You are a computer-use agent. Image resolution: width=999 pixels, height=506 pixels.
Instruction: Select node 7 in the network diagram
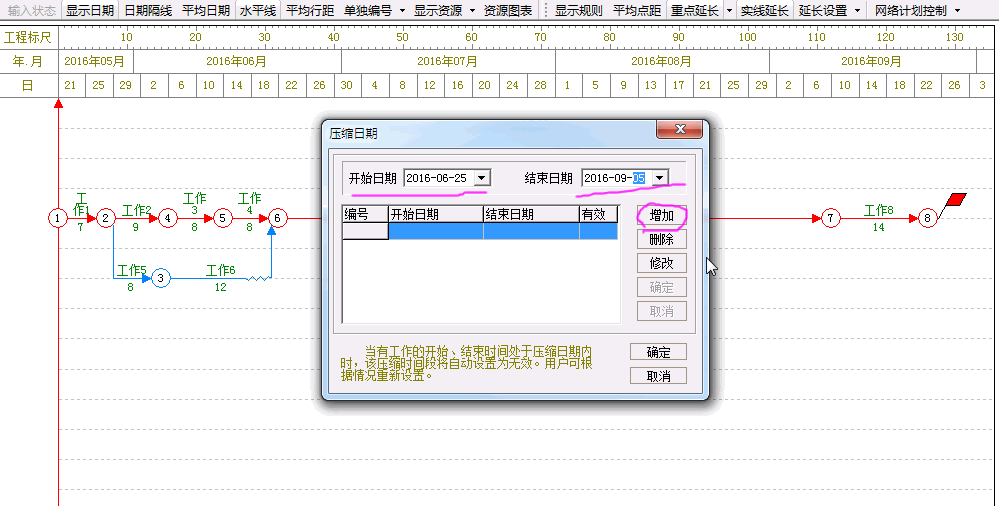830,218
